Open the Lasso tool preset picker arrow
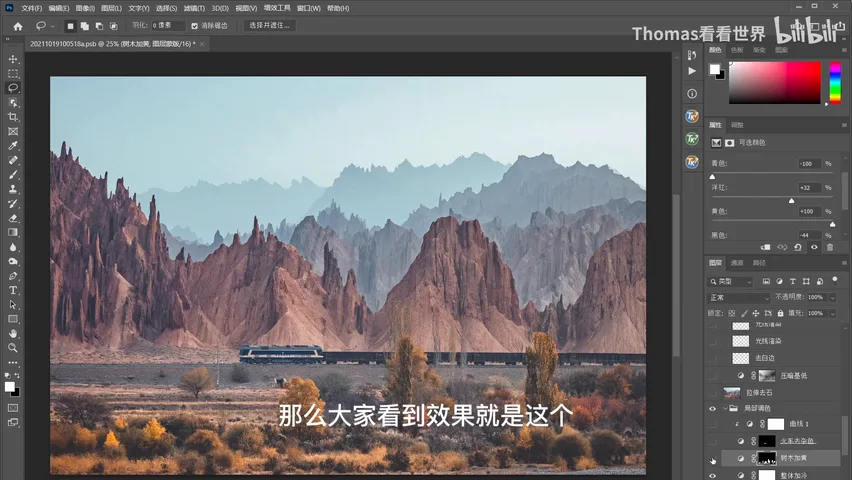This screenshot has width=852, height=480. point(52,26)
